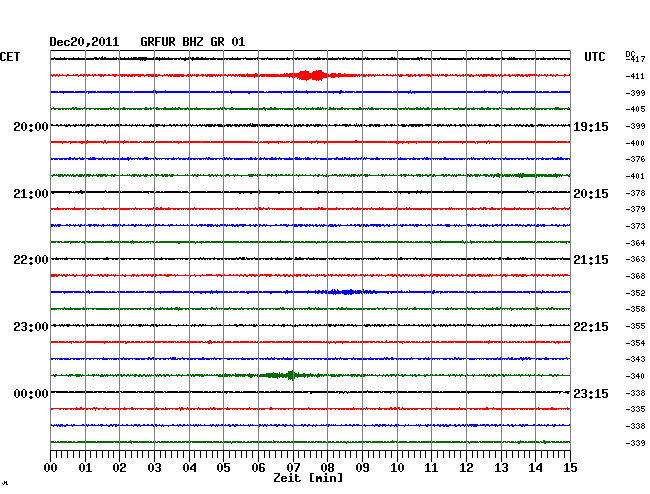Click the DC offset value -400
Screen dimensions: 650x494
coord(635,143)
